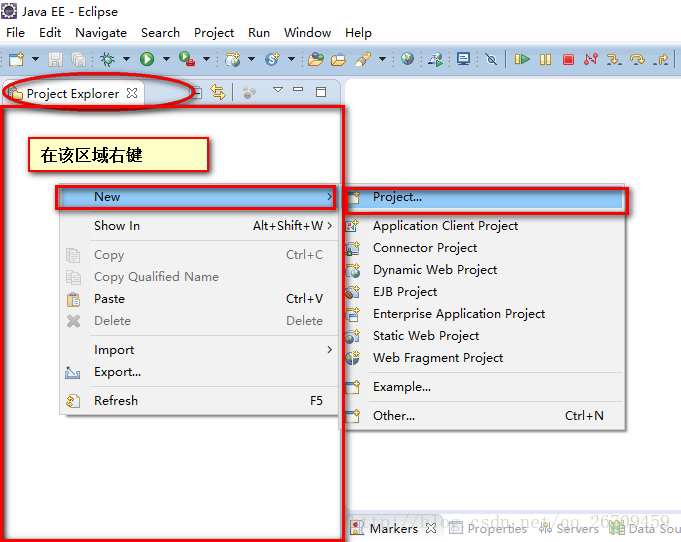
Task: Click the New Servlet toolbar icon
Action: [x=273, y=59]
